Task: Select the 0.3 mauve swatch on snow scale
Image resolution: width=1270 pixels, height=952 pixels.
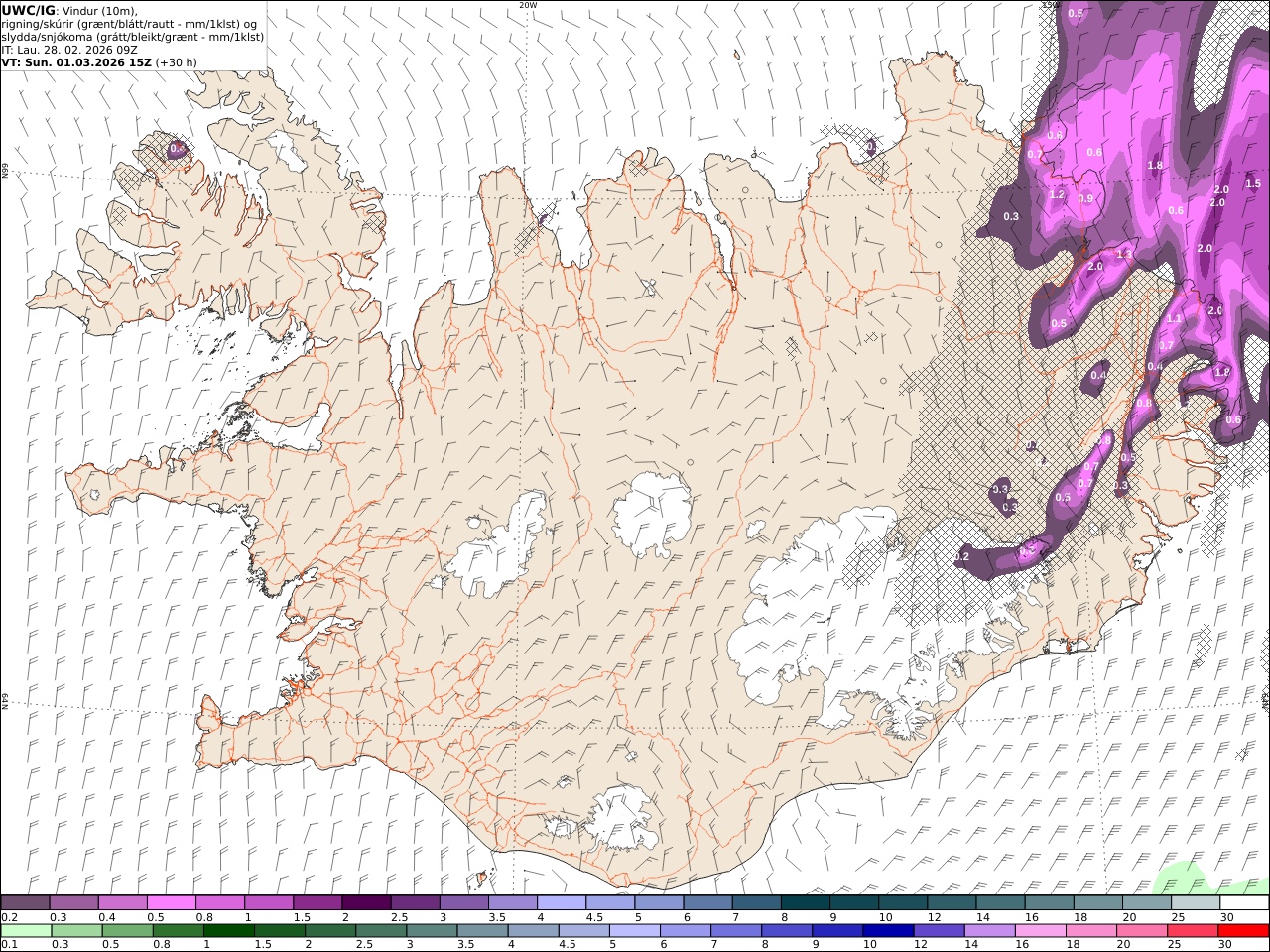Action: [x=73, y=902]
